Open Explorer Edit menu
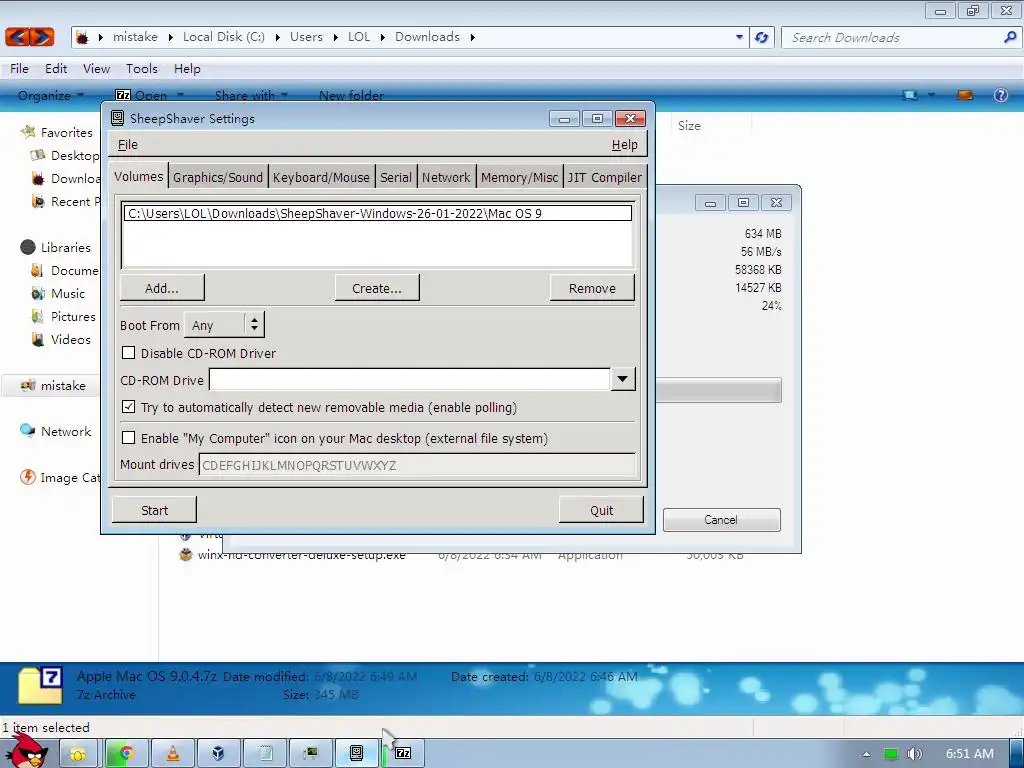The width and height of the screenshot is (1024, 768). click(56, 69)
